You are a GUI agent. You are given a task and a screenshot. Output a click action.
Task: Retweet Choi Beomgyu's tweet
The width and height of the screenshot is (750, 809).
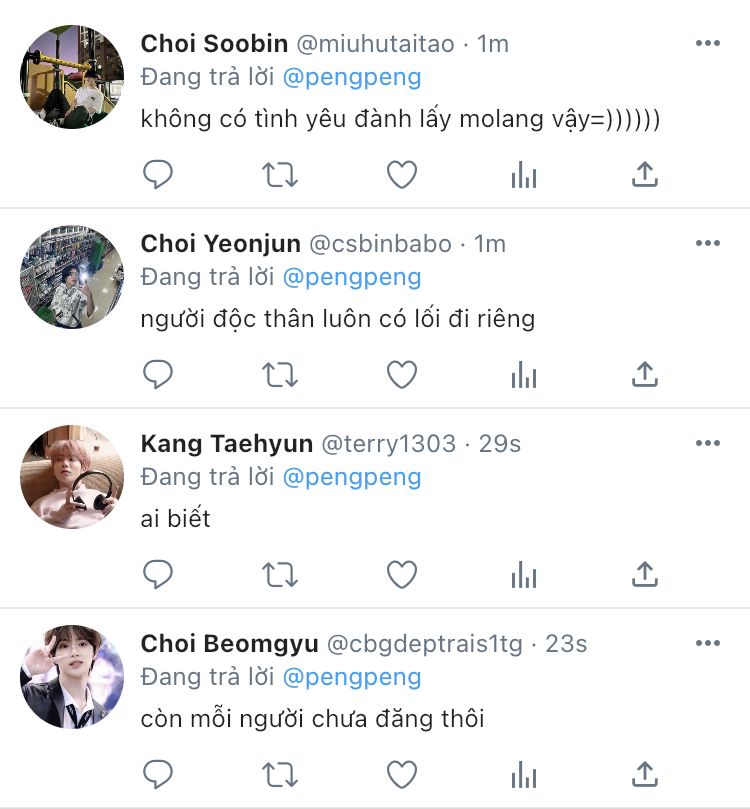[x=280, y=774]
